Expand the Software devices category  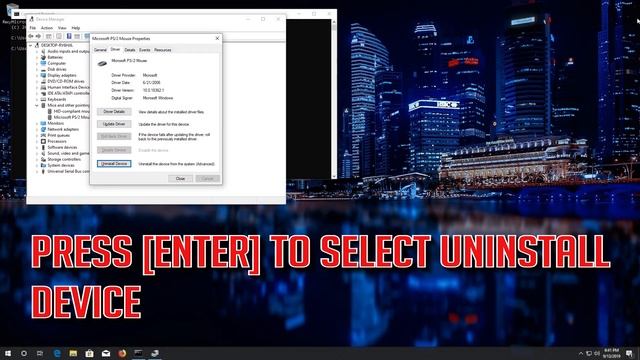click(37, 147)
